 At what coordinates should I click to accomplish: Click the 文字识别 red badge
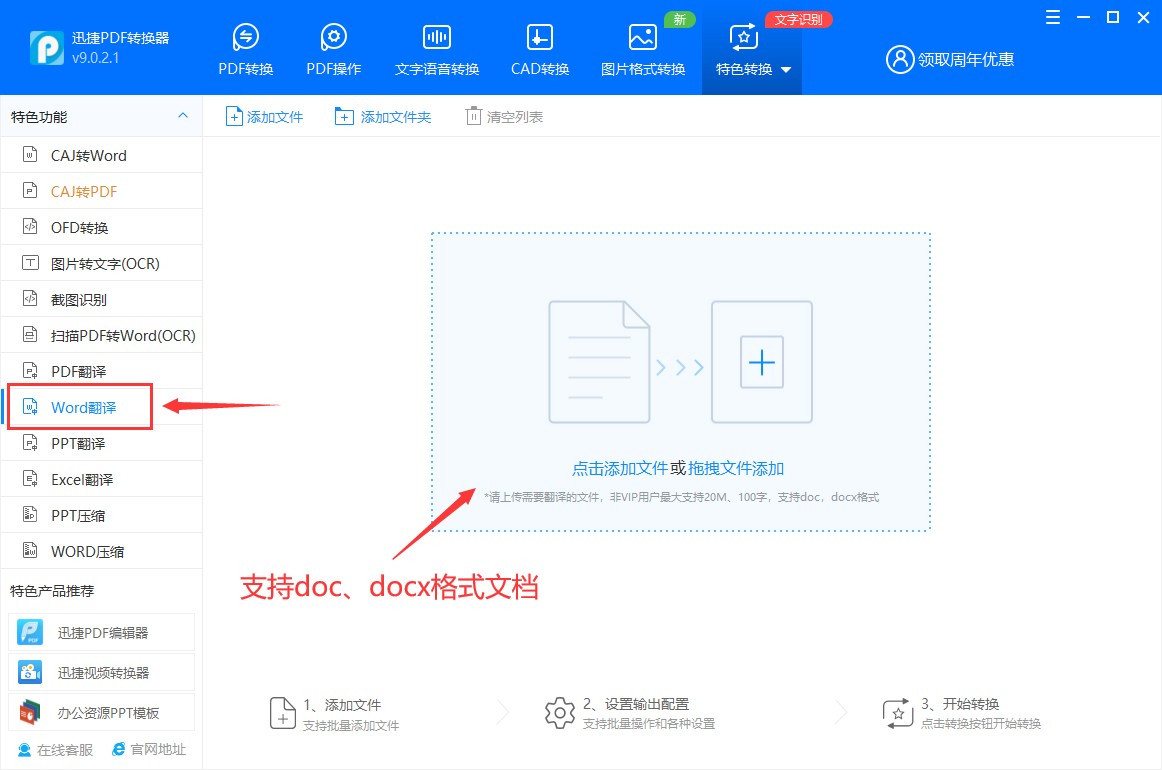click(x=798, y=19)
